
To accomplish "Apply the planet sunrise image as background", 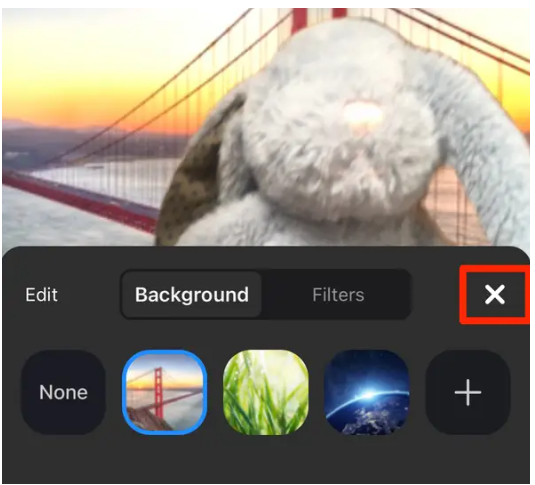I will click(x=367, y=392).
